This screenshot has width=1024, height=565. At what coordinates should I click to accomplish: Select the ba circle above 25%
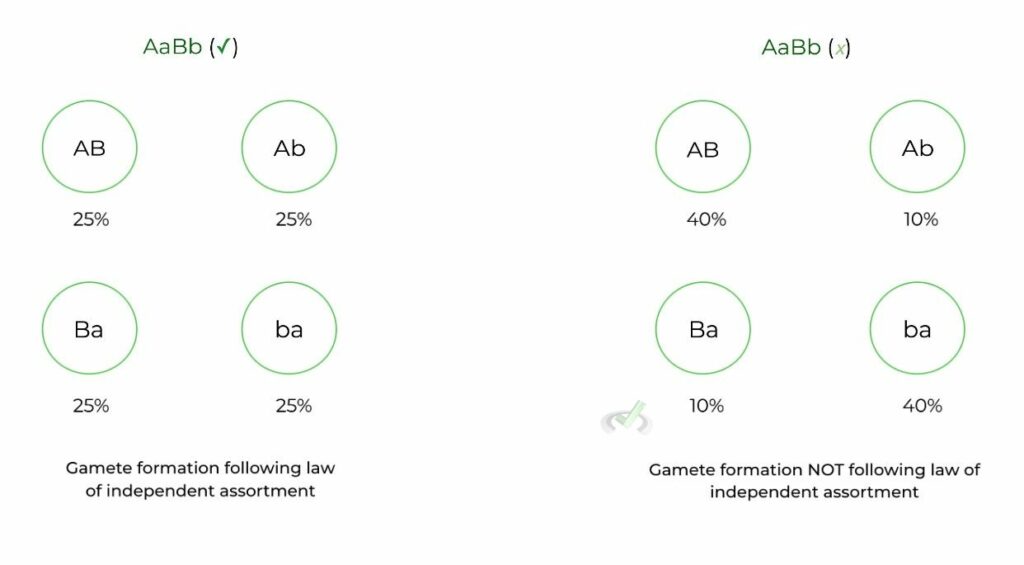click(x=289, y=329)
